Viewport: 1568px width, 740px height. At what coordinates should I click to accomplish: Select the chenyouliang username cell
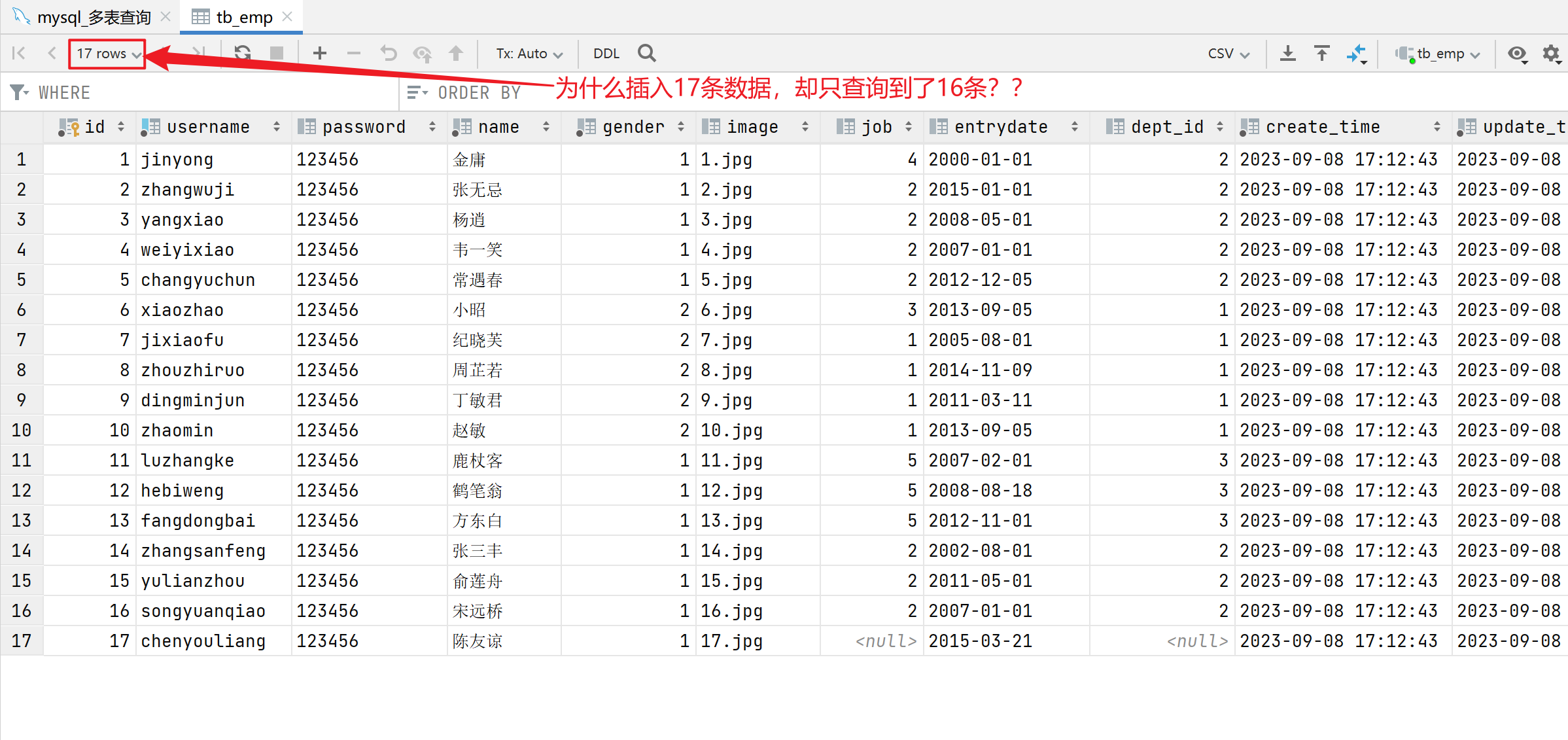click(x=203, y=641)
